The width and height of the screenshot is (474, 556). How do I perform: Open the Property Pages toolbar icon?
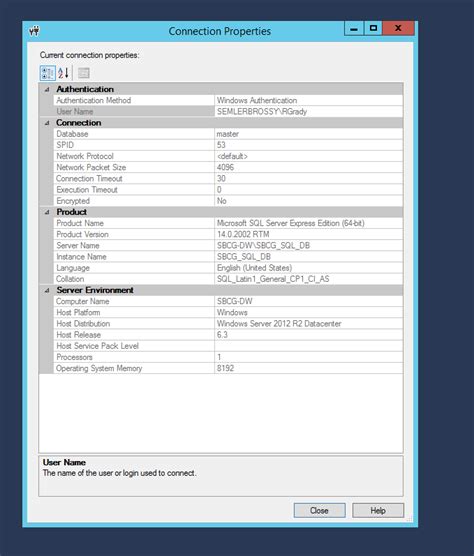tap(84, 73)
